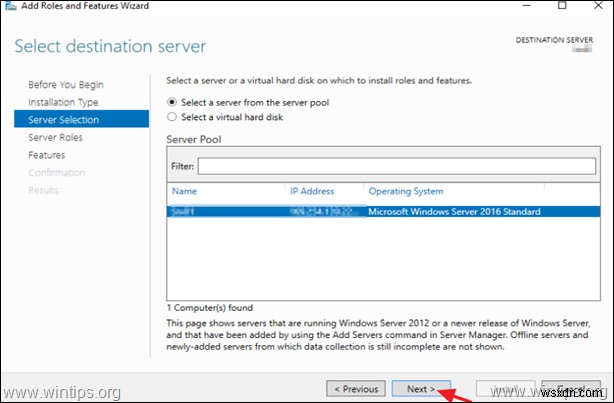Select the Windows Server 2016 Standard row
Image resolution: width=614 pixels, height=403 pixels.
point(383,211)
